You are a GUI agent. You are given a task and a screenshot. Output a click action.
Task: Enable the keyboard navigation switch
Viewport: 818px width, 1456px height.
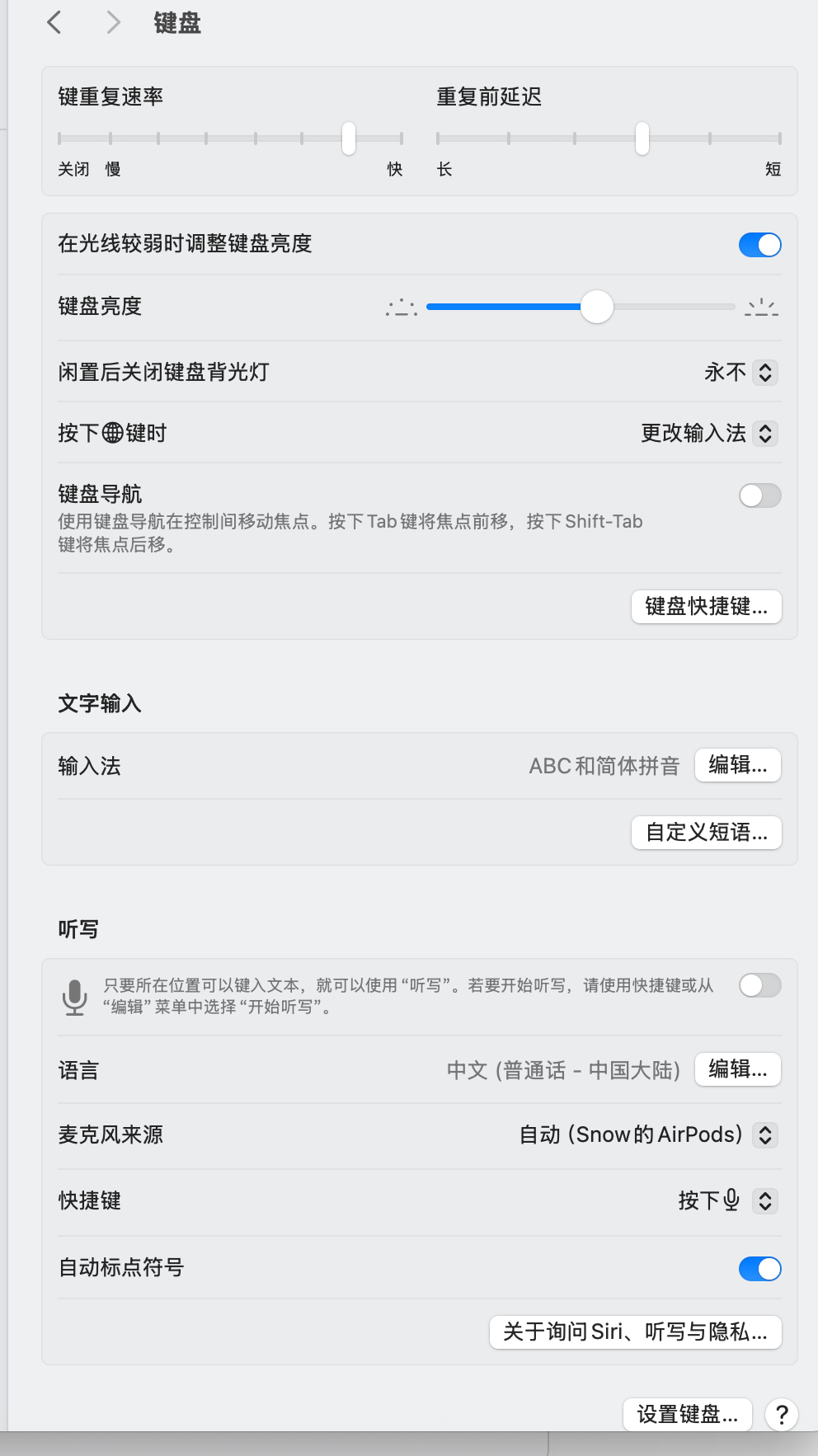point(759,496)
